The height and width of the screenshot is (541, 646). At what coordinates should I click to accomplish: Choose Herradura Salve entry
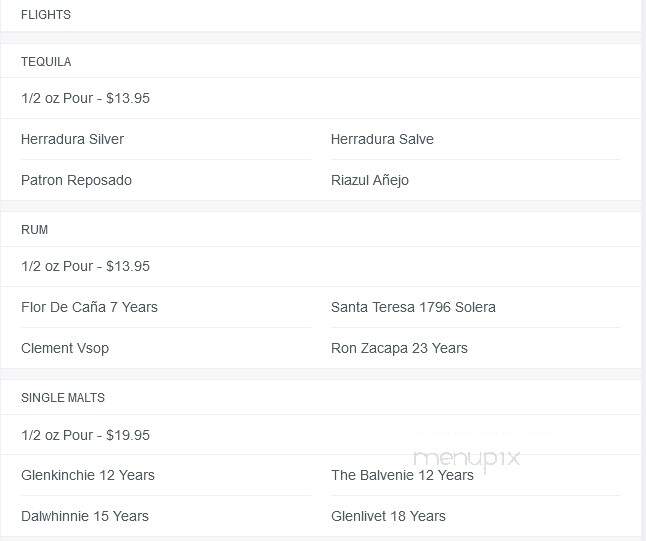382,139
